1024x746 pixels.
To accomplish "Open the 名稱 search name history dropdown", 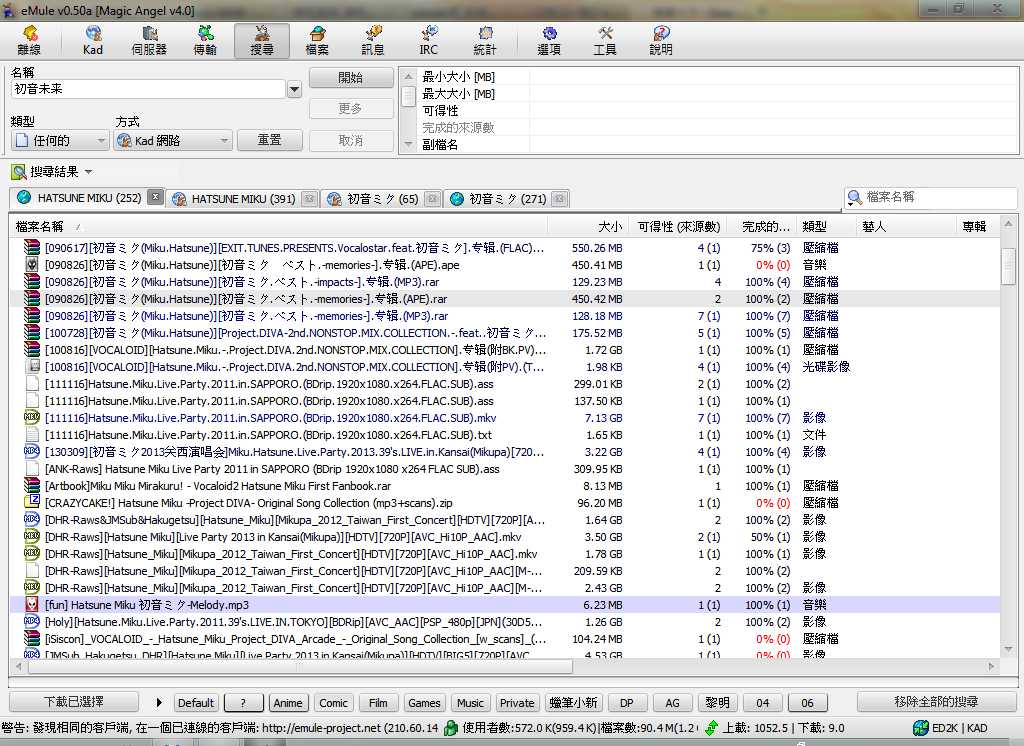I will (294, 89).
